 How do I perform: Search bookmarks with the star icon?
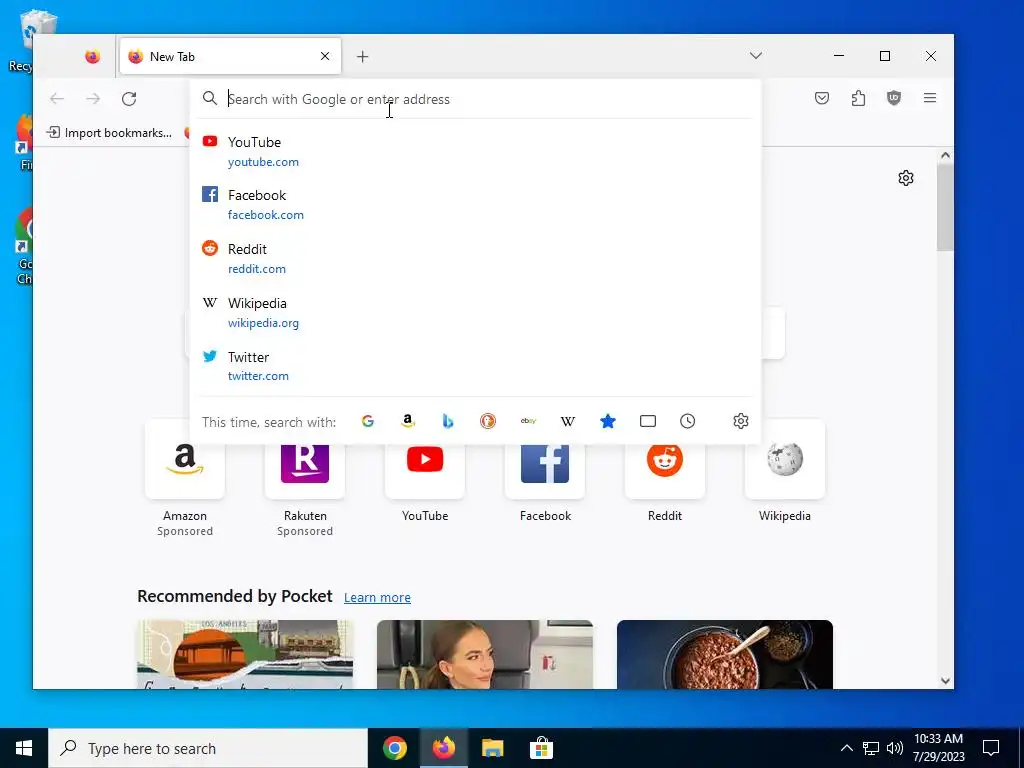tap(608, 421)
